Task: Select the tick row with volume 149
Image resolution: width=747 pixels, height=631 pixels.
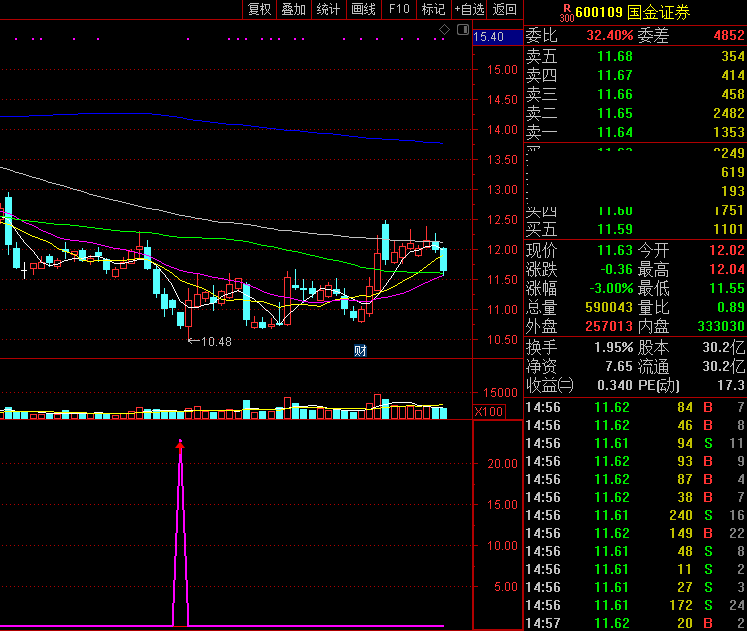Action: (x=636, y=533)
